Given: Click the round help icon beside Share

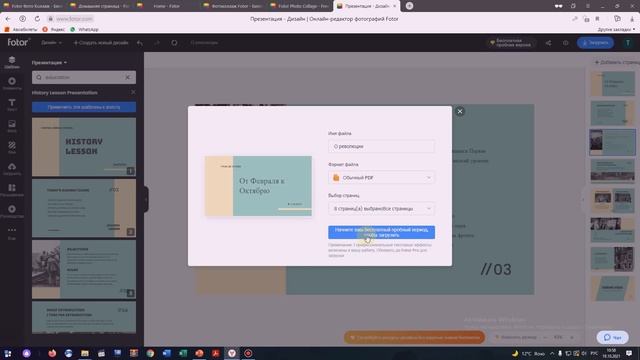Looking at the screenshot, I should point(565,42).
